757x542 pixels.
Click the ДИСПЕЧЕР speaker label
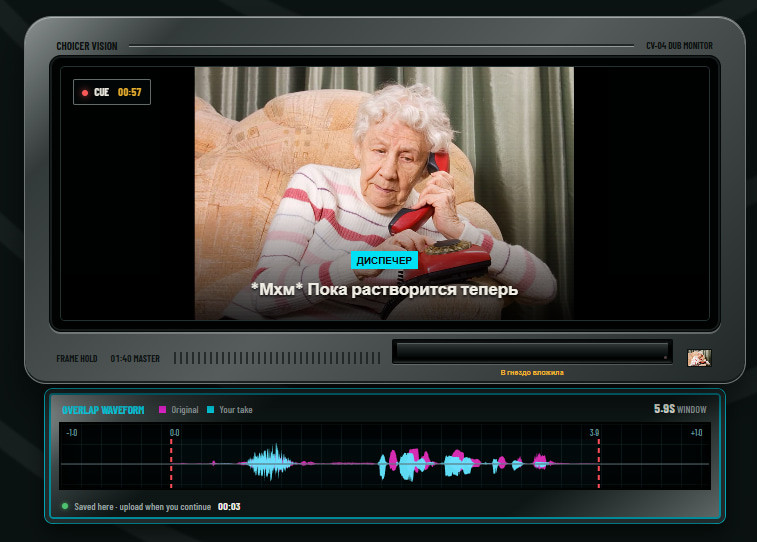pos(384,261)
